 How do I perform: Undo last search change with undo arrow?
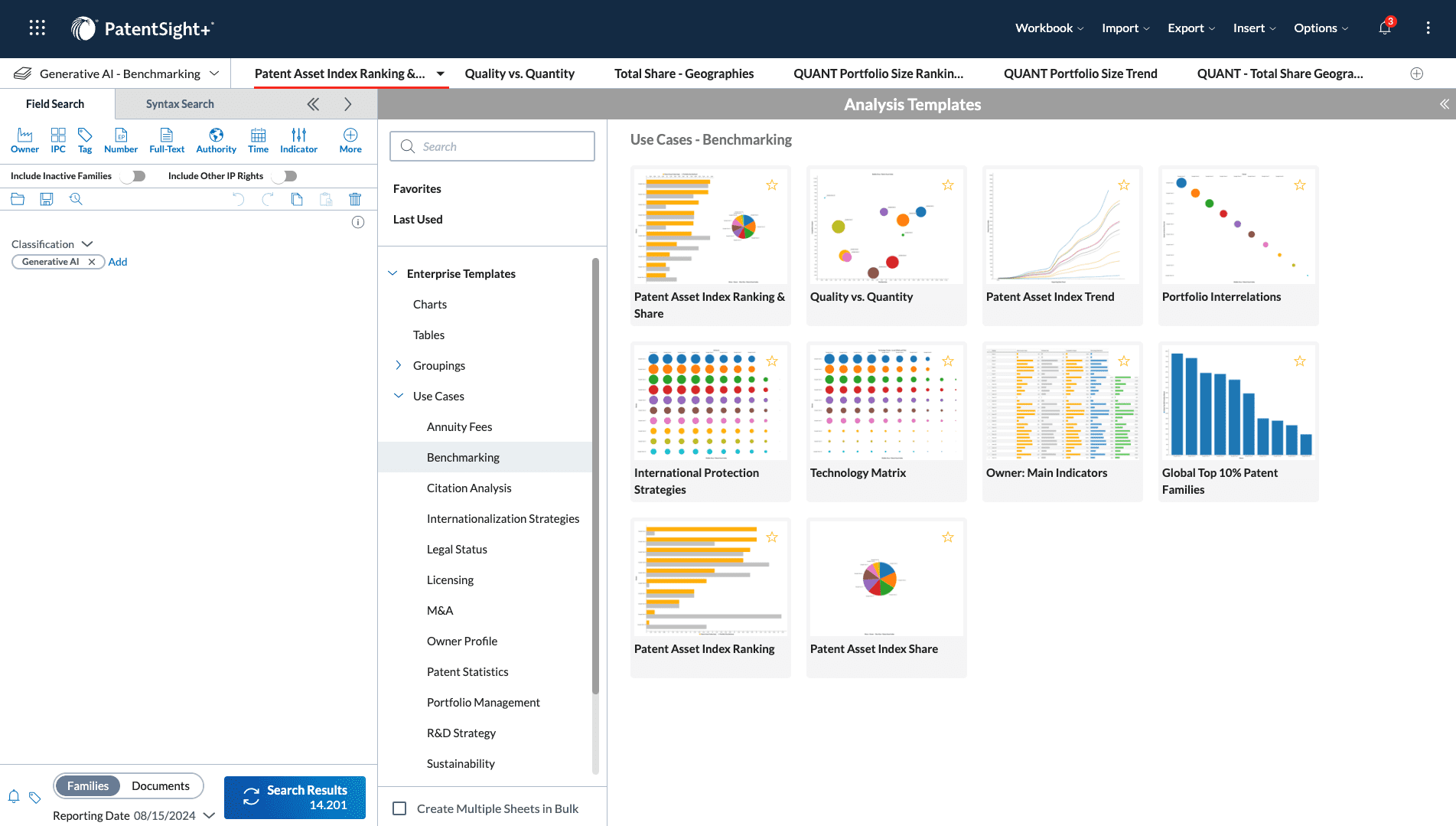238,199
